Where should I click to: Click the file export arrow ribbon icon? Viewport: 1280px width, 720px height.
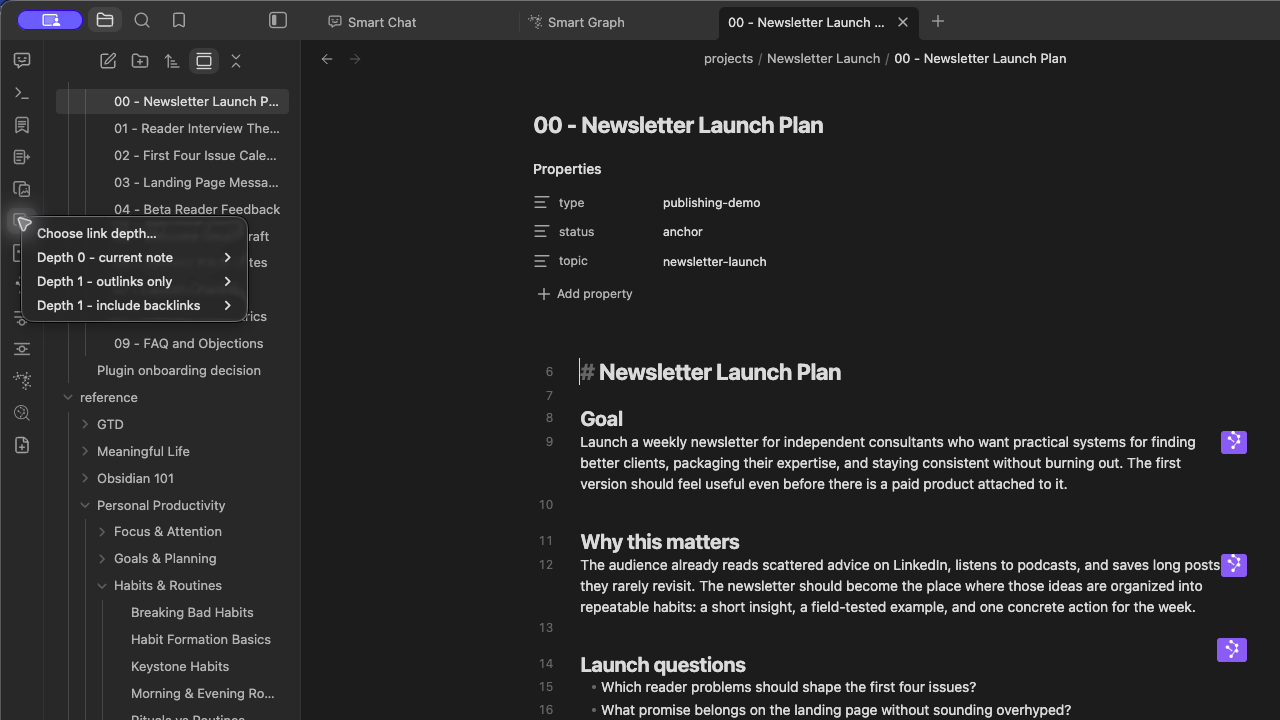click(22, 157)
